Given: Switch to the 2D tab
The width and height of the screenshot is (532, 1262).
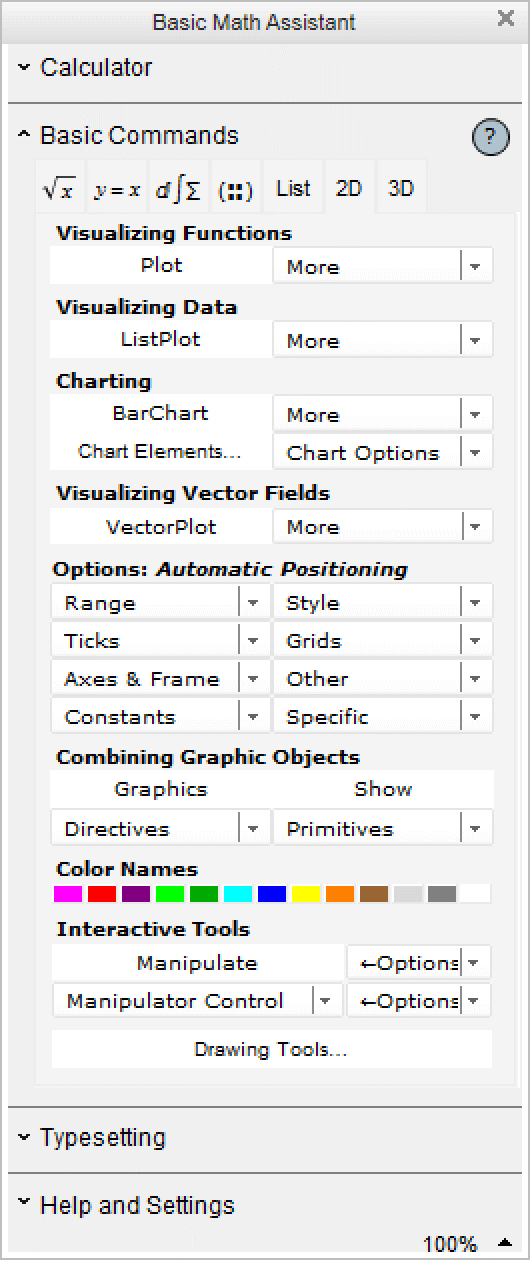Looking at the screenshot, I should 349,188.
